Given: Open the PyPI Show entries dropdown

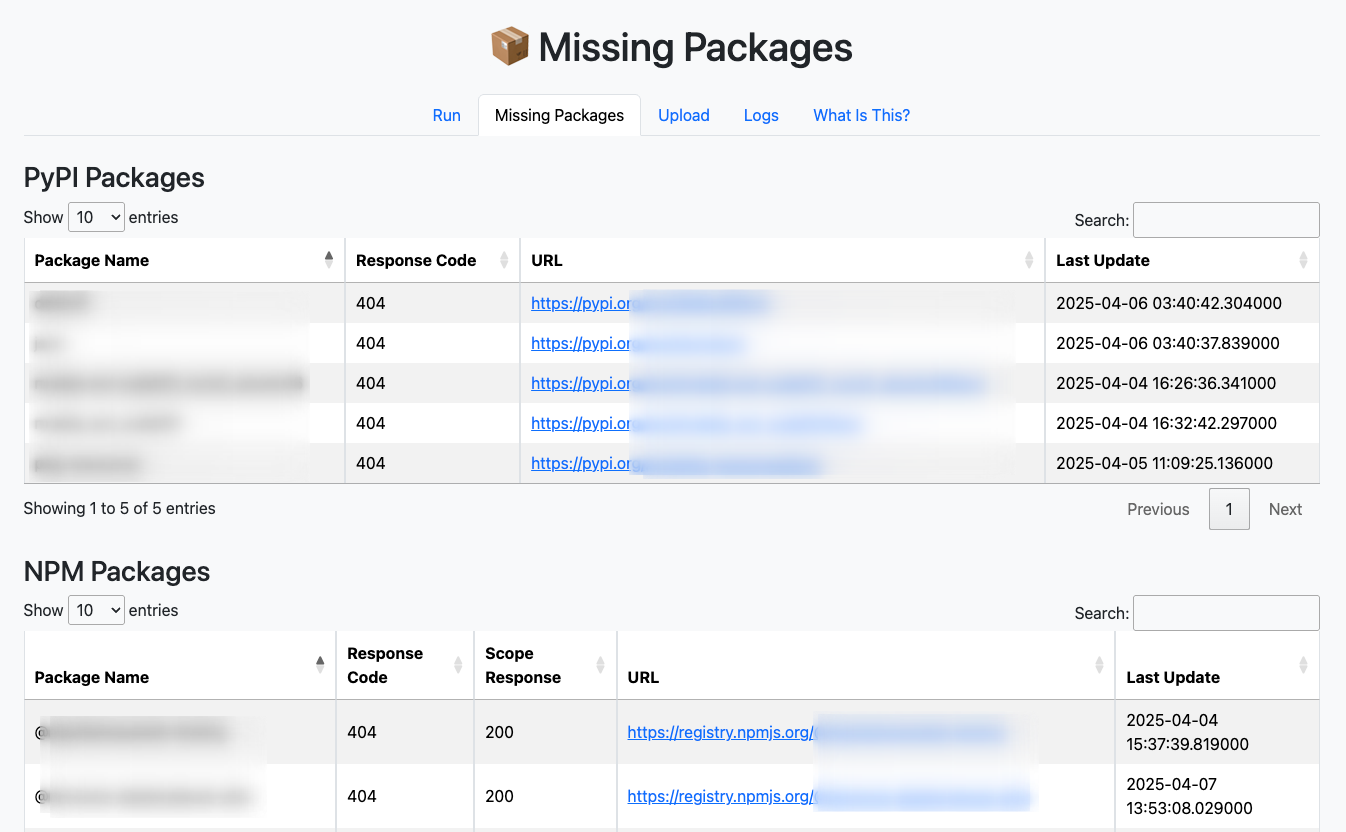Looking at the screenshot, I should pyautogui.click(x=96, y=217).
